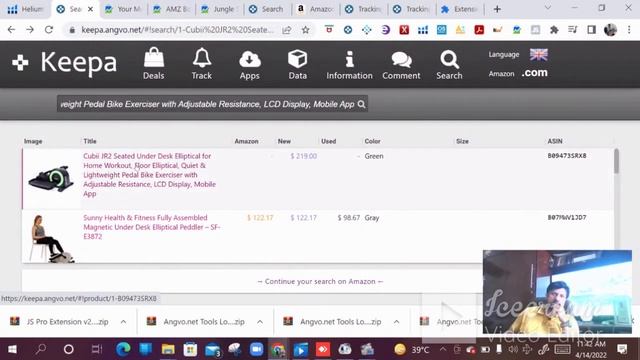Click the $98.67 Used price
The image size is (640, 360).
click(349, 218)
